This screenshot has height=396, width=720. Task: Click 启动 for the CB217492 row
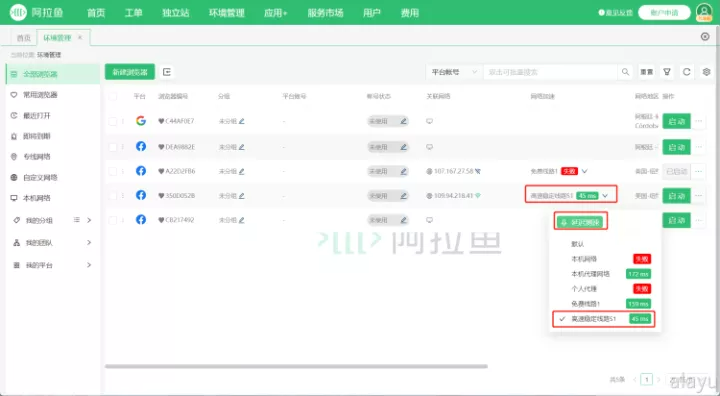(x=676, y=221)
